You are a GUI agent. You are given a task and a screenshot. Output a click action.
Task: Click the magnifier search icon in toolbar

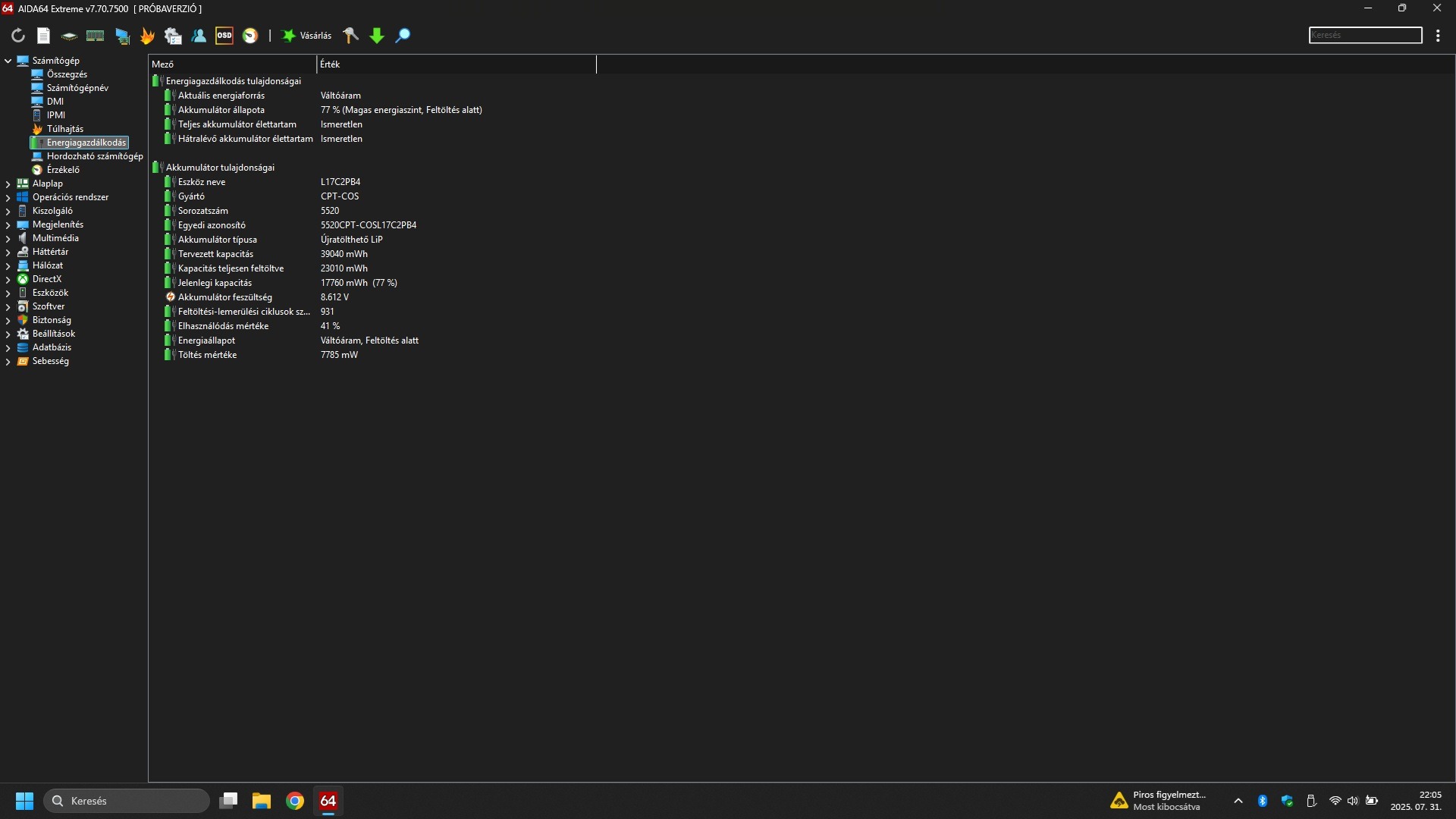click(403, 36)
